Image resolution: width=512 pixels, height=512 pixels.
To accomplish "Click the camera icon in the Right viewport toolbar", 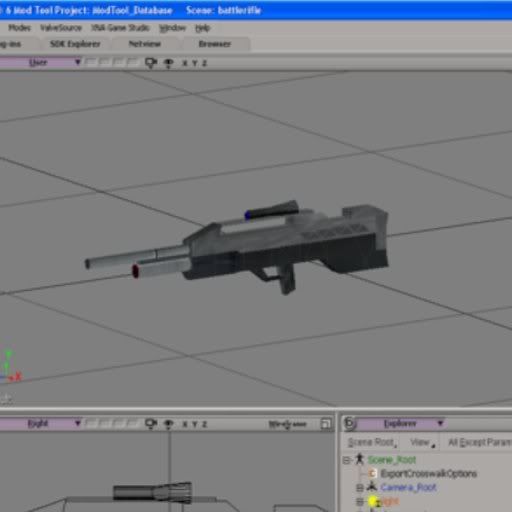I will point(151,424).
